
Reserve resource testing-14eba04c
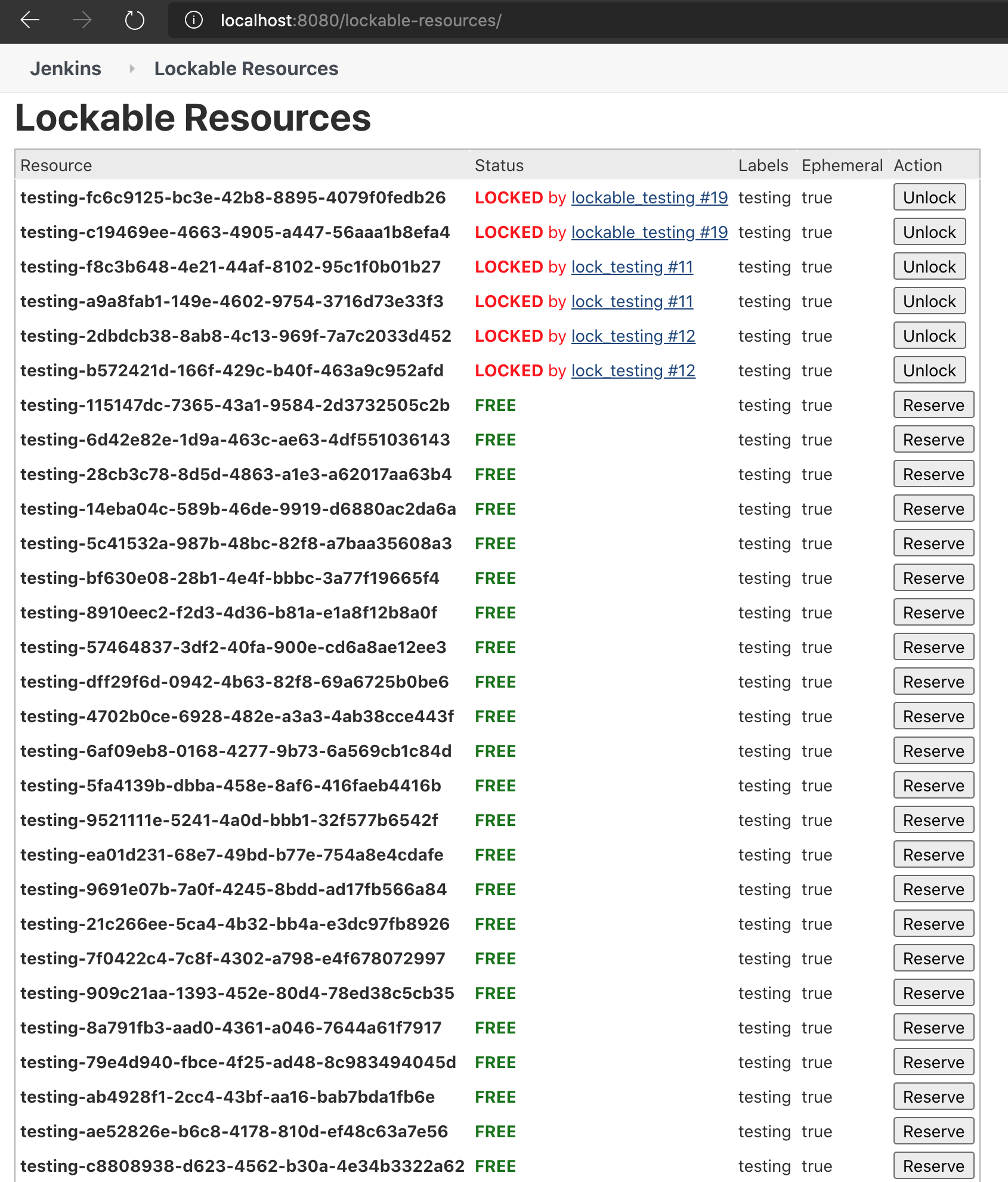933,509
